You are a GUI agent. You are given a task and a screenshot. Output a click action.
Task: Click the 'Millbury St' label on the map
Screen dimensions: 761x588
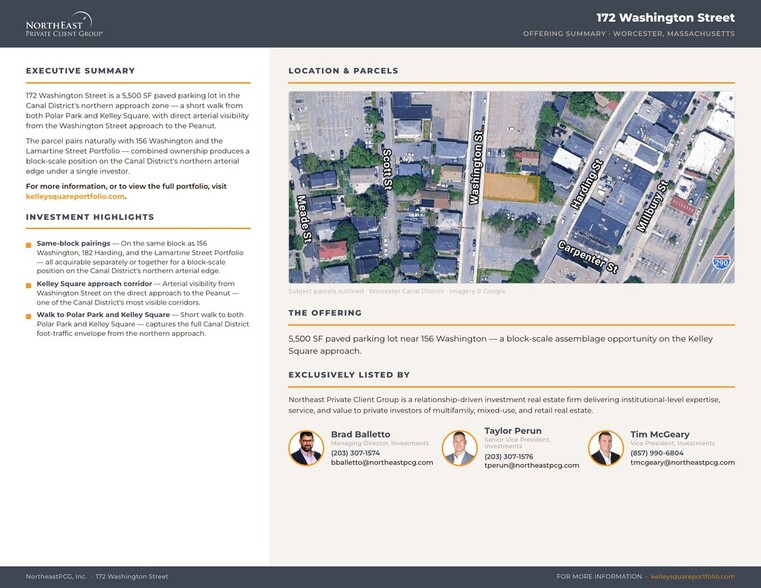coord(652,206)
